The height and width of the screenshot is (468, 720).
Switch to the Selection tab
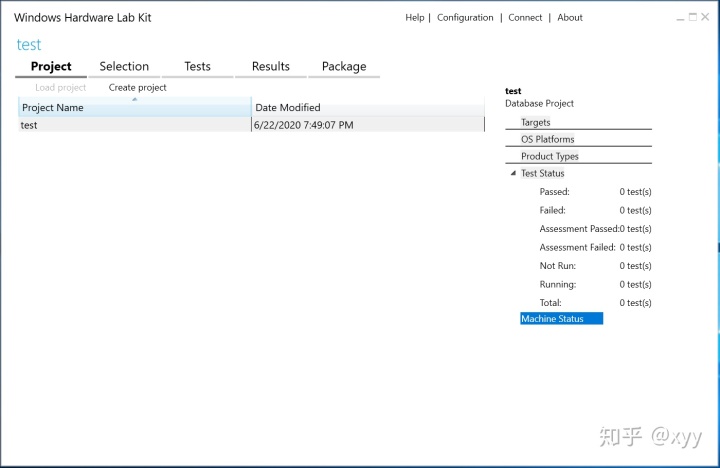(x=124, y=67)
